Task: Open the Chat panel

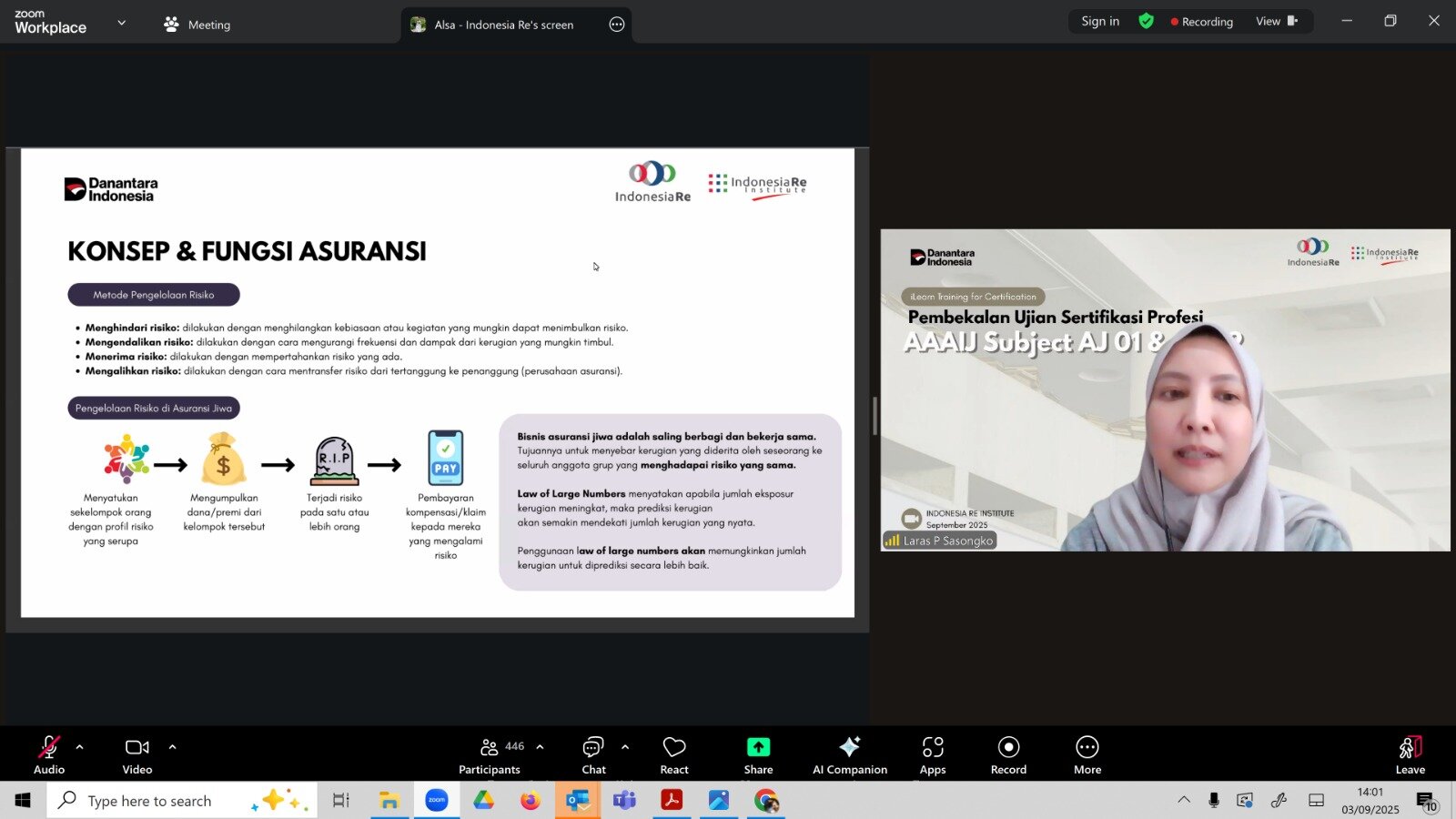Action: (x=593, y=754)
